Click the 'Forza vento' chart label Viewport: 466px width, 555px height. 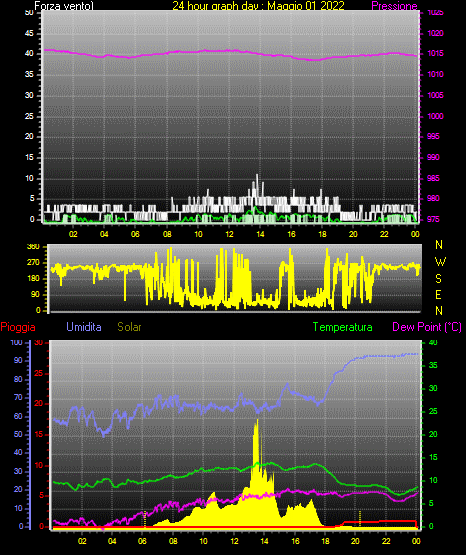pyautogui.click(x=64, y=6)
